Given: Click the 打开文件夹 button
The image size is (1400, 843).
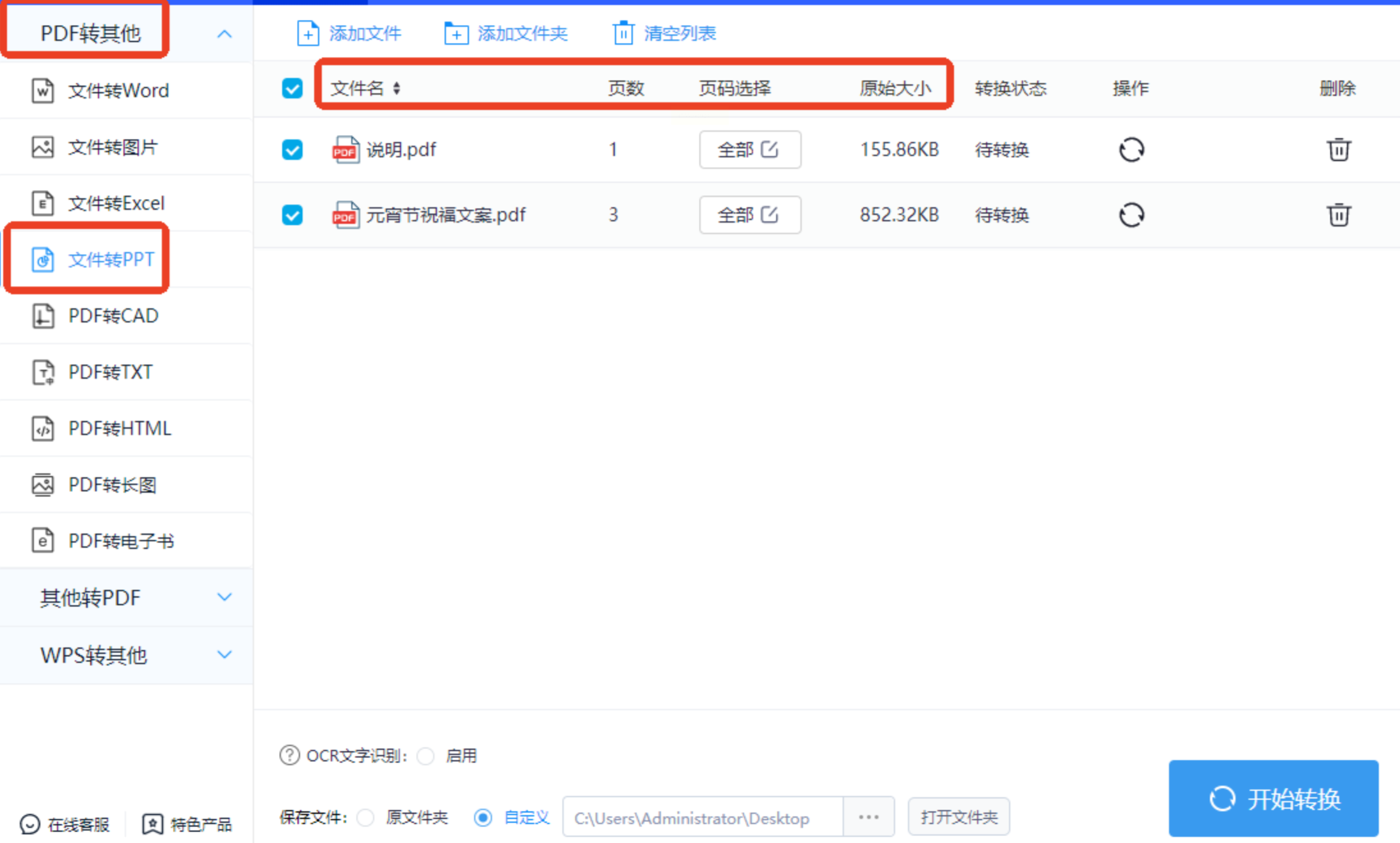Looking at the screenshot, I should tap(959, 817).
